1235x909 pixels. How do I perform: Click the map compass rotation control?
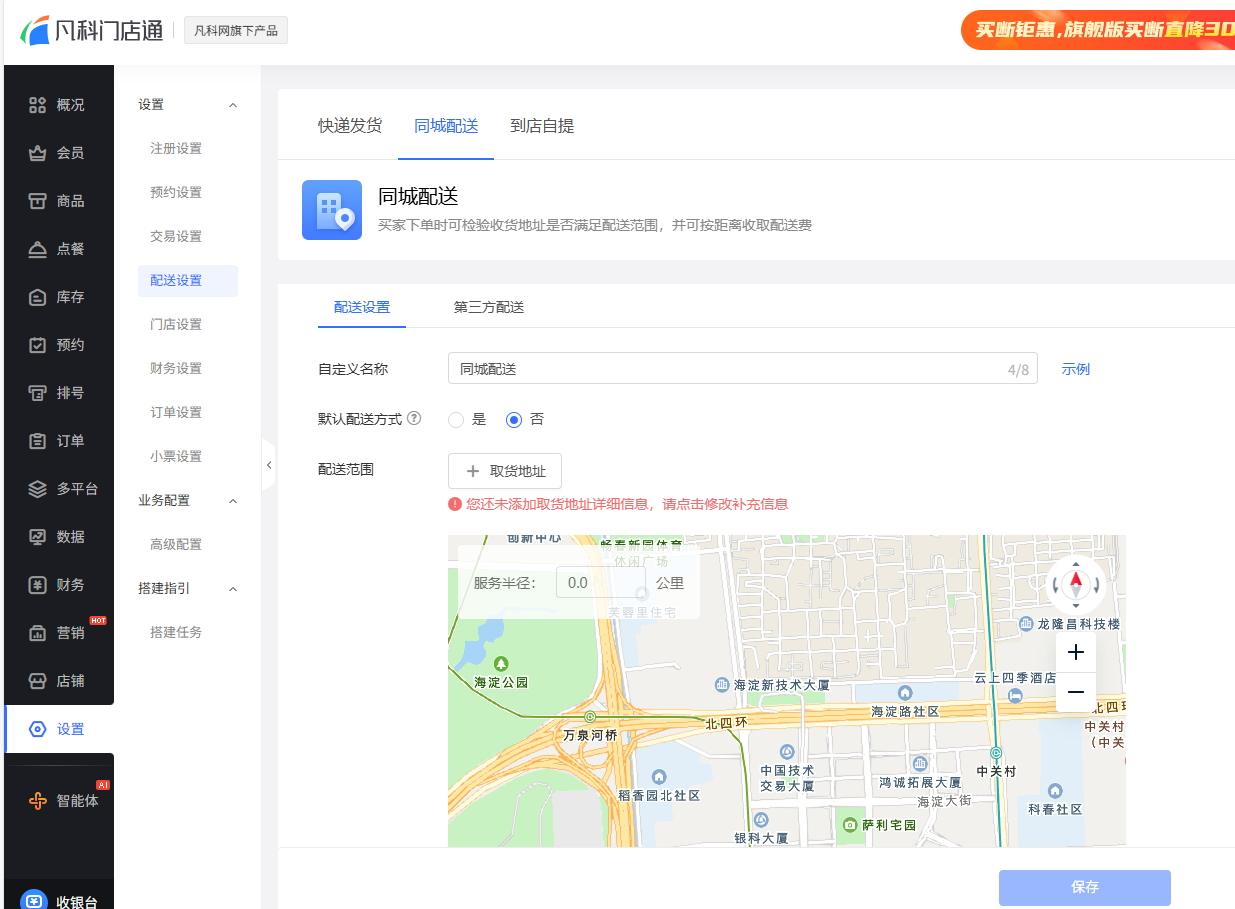pyautogui.click(x=1076, y=583)
